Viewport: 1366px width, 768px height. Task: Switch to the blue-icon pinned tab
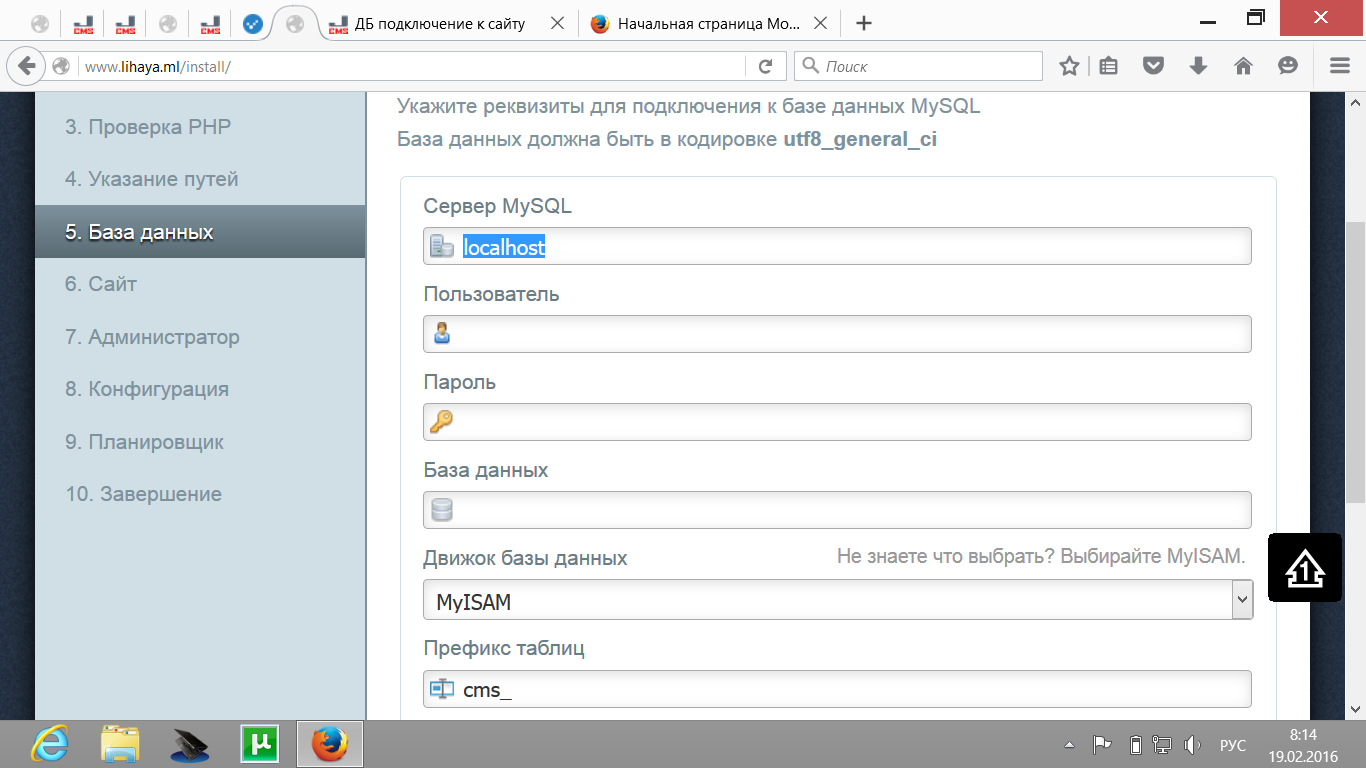click(x=253, y=24)
